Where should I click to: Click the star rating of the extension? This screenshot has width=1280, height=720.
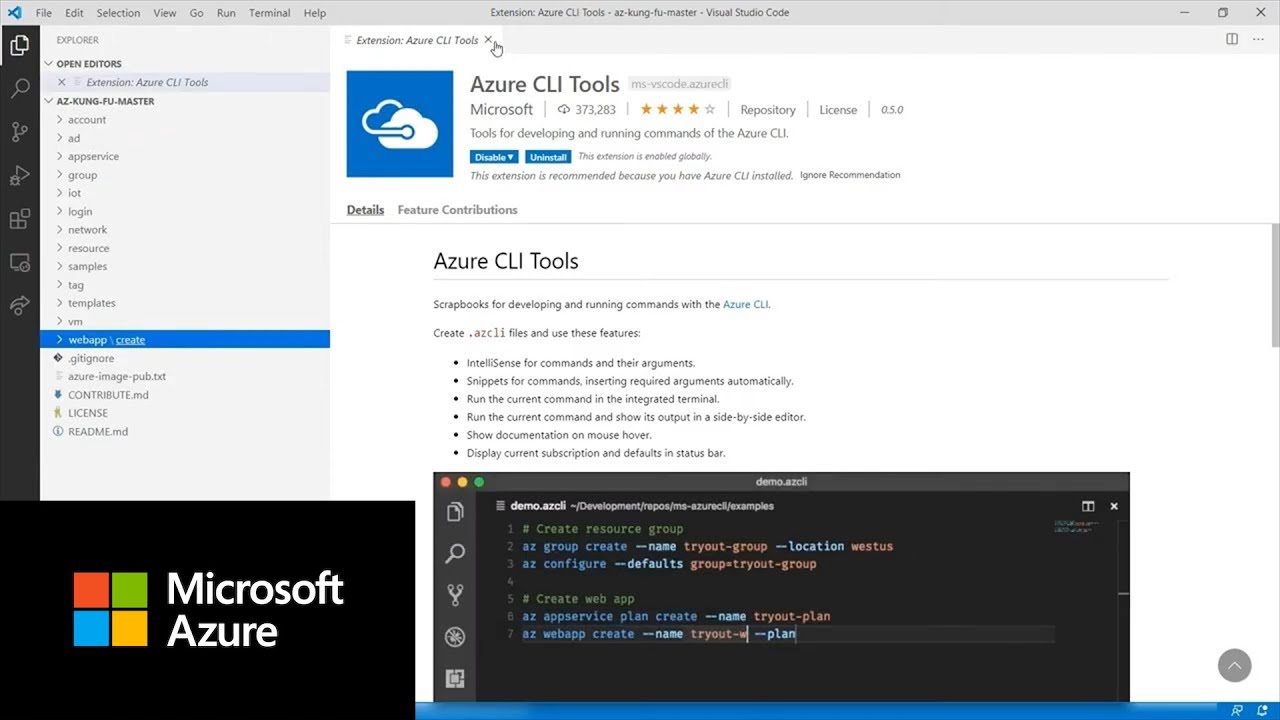(x=678, y=109)
